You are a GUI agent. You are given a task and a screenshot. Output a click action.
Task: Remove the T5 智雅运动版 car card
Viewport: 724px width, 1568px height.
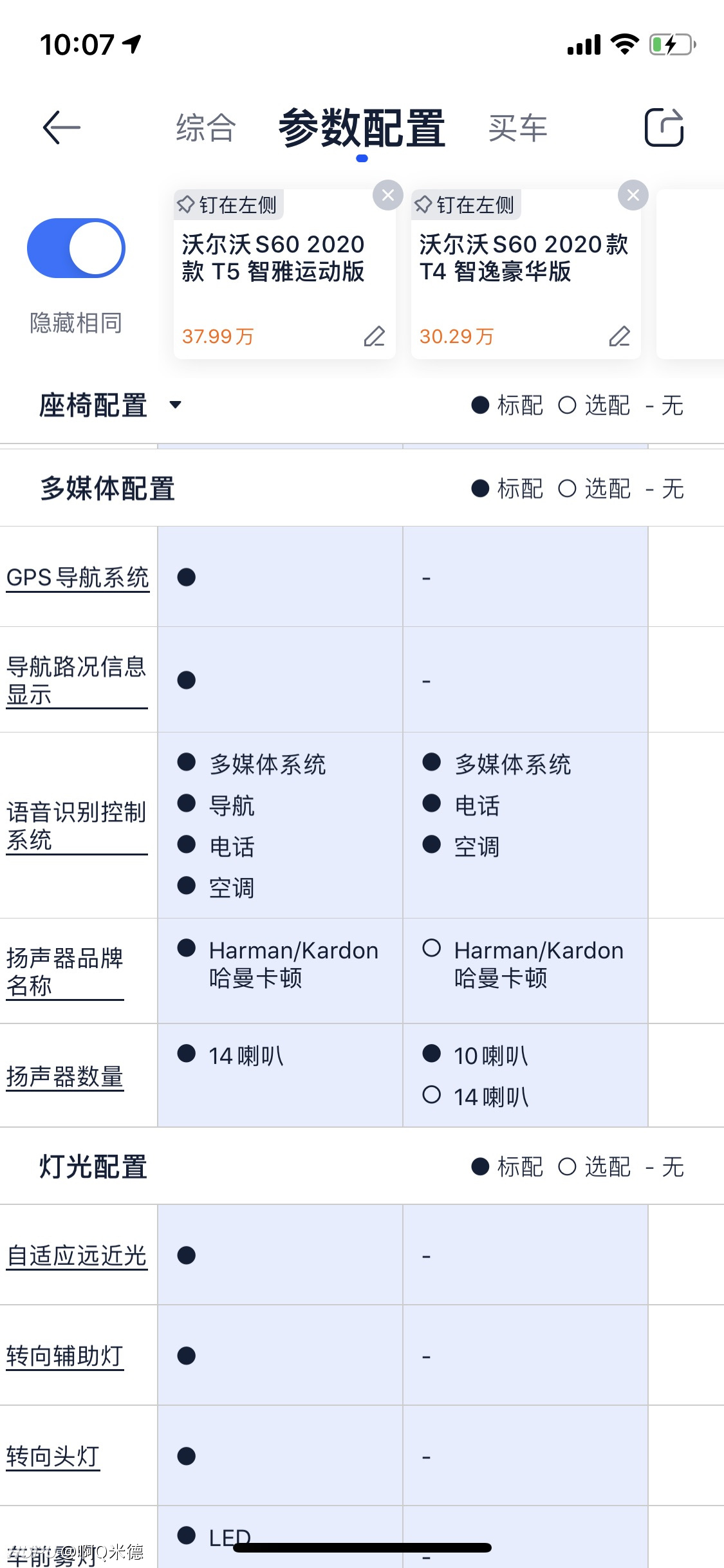pos(388,195)
